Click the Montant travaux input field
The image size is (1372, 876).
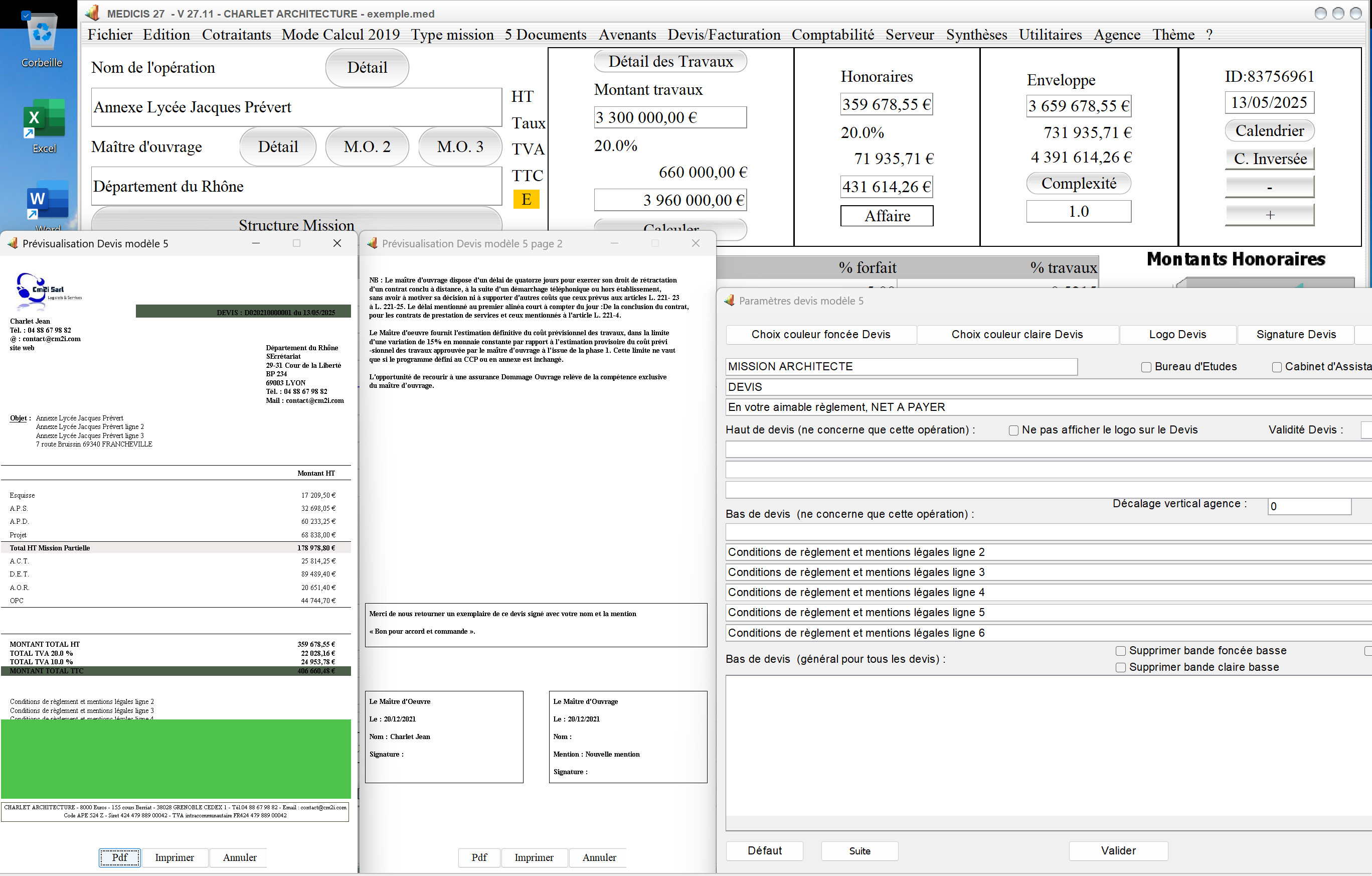tap(670, 117)
